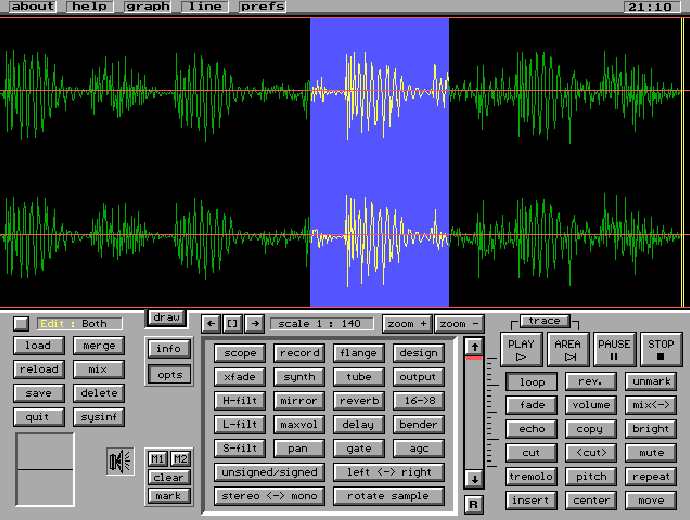Play the marked AREA
This screenshot has height=520, width=690.
click(x=568, y=349)
